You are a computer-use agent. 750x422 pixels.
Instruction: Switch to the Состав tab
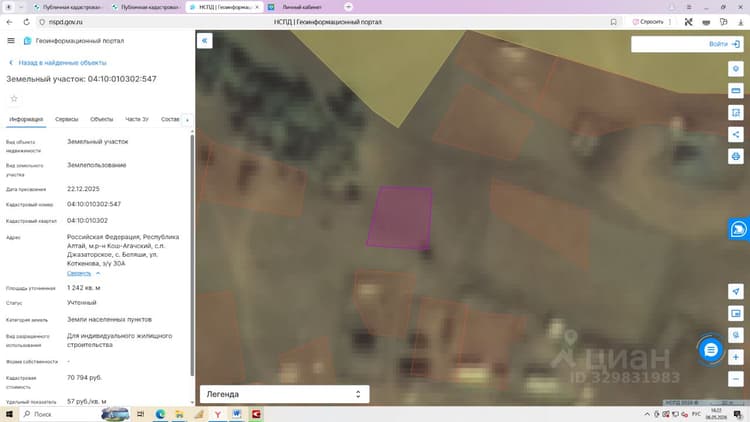170,119
